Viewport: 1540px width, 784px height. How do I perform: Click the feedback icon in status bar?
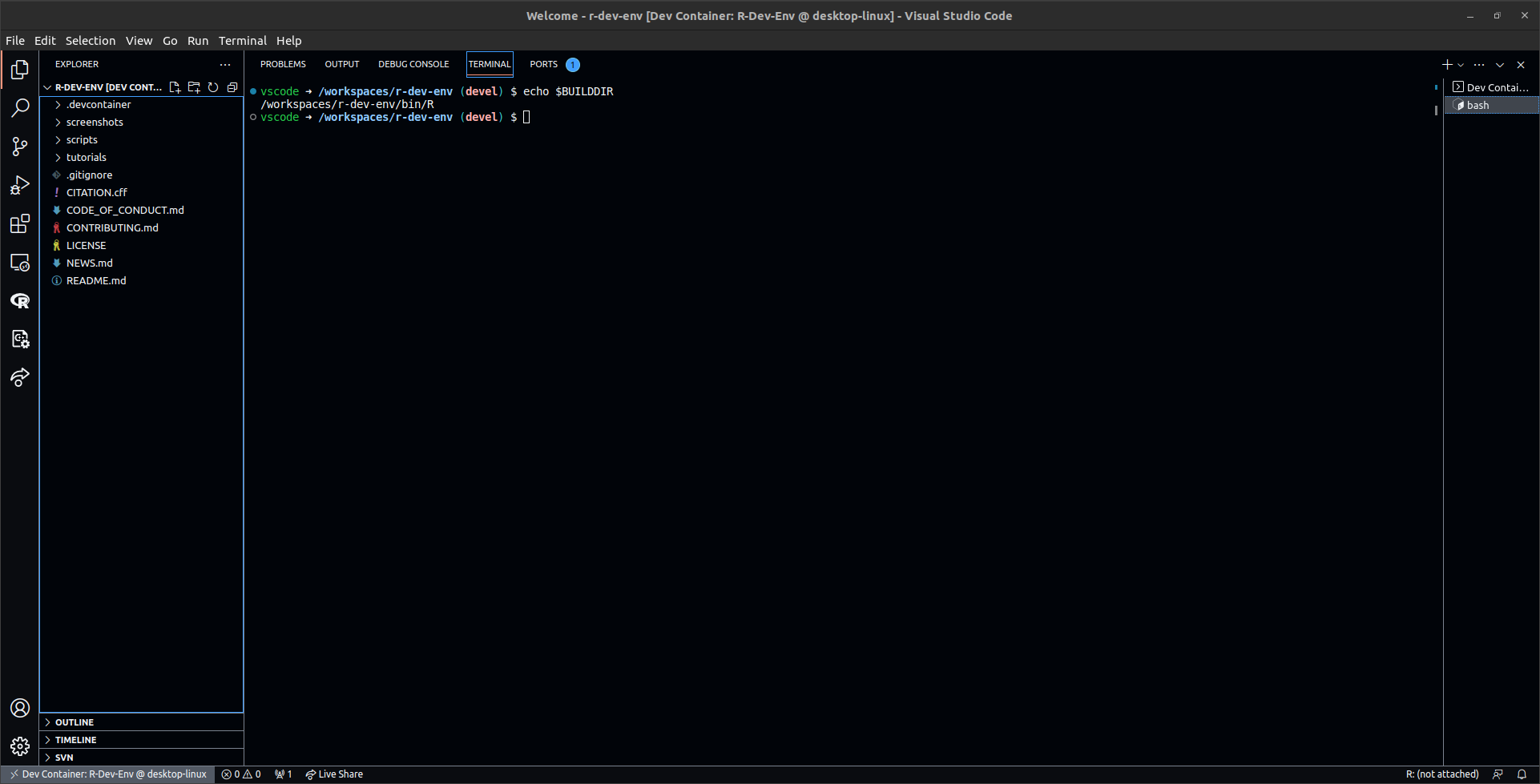[1498, 774]
